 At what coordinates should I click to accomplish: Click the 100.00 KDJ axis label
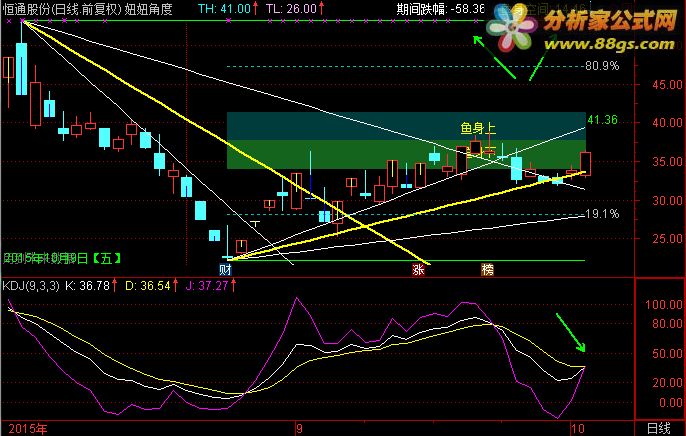point(664,305)
